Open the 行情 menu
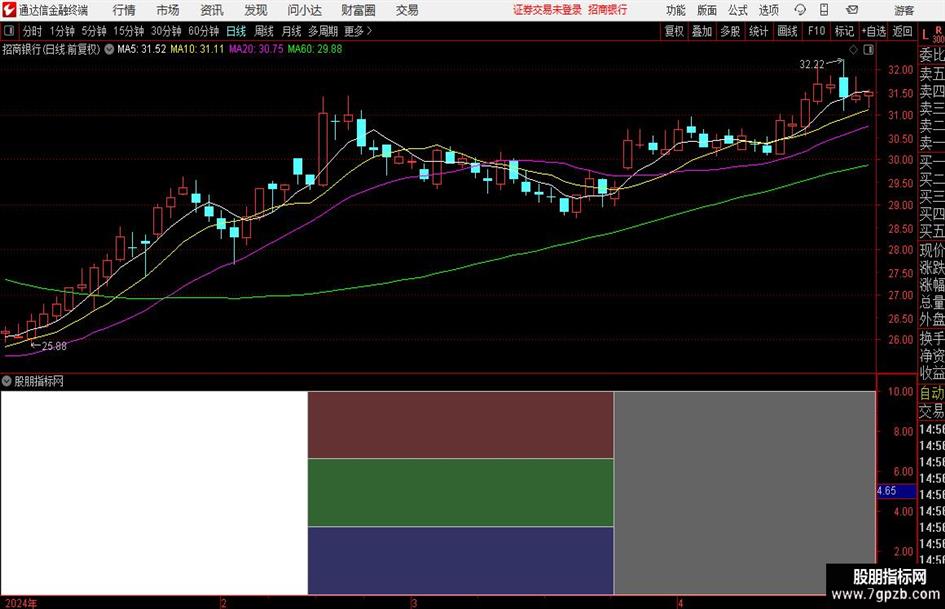 124,10
